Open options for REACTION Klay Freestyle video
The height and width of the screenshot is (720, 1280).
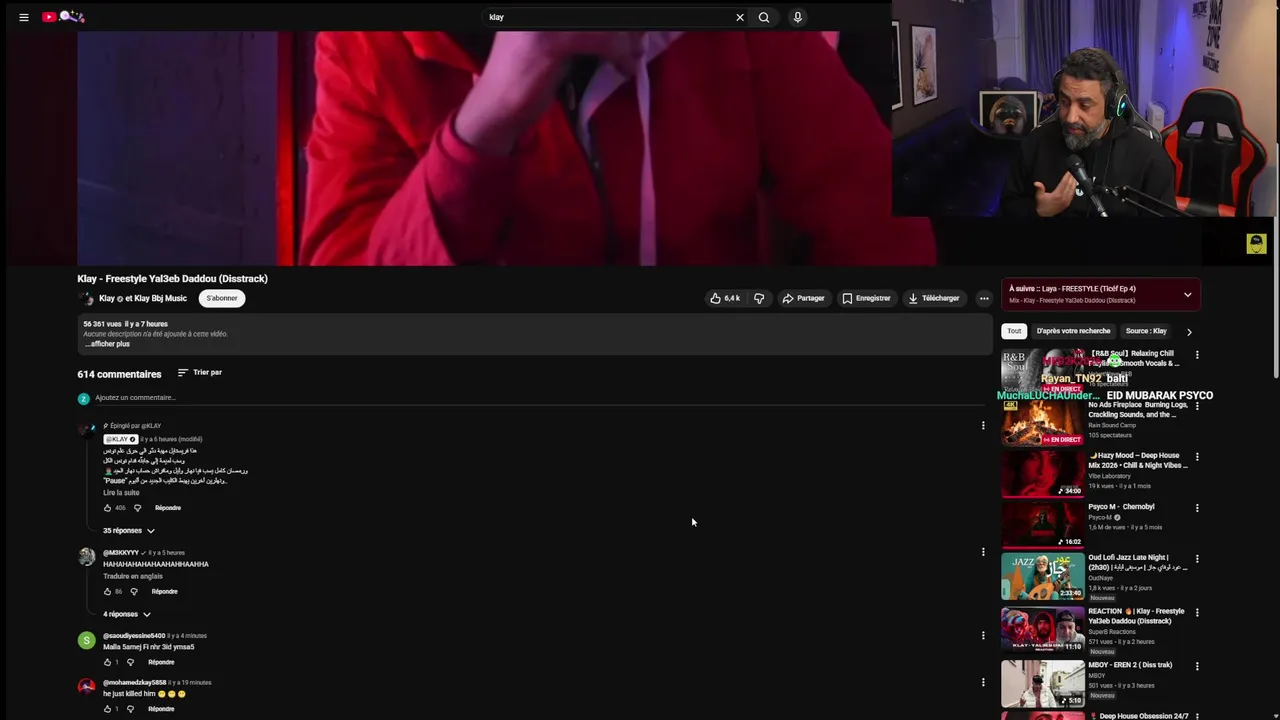pyautogui.click(x=1197, y=612)
